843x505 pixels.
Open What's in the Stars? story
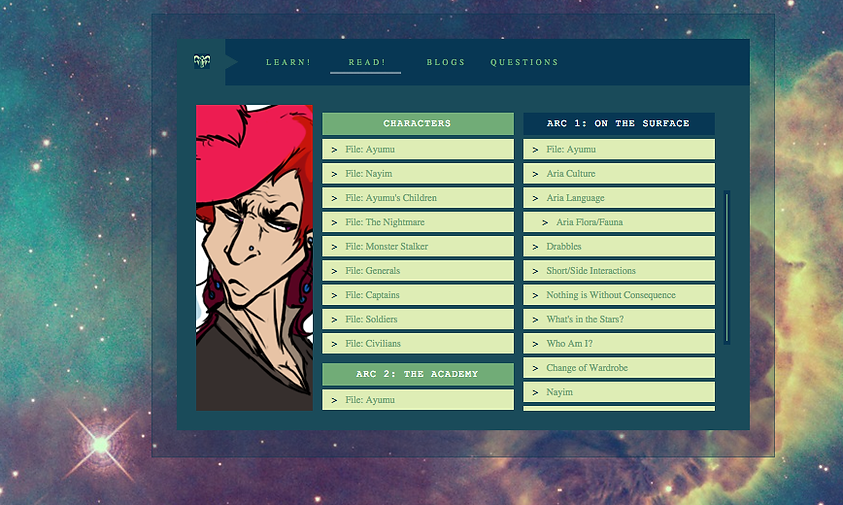click(619, 319)
